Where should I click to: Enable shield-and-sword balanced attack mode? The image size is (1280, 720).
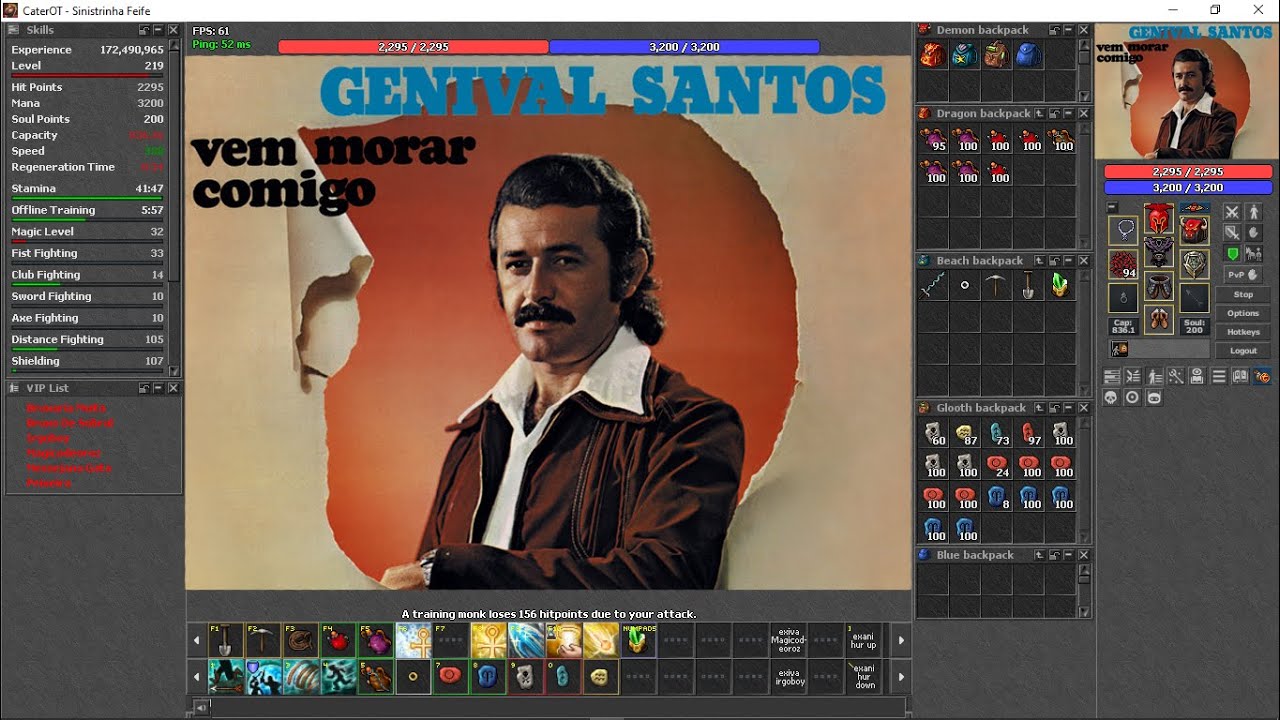[1232, 233]
